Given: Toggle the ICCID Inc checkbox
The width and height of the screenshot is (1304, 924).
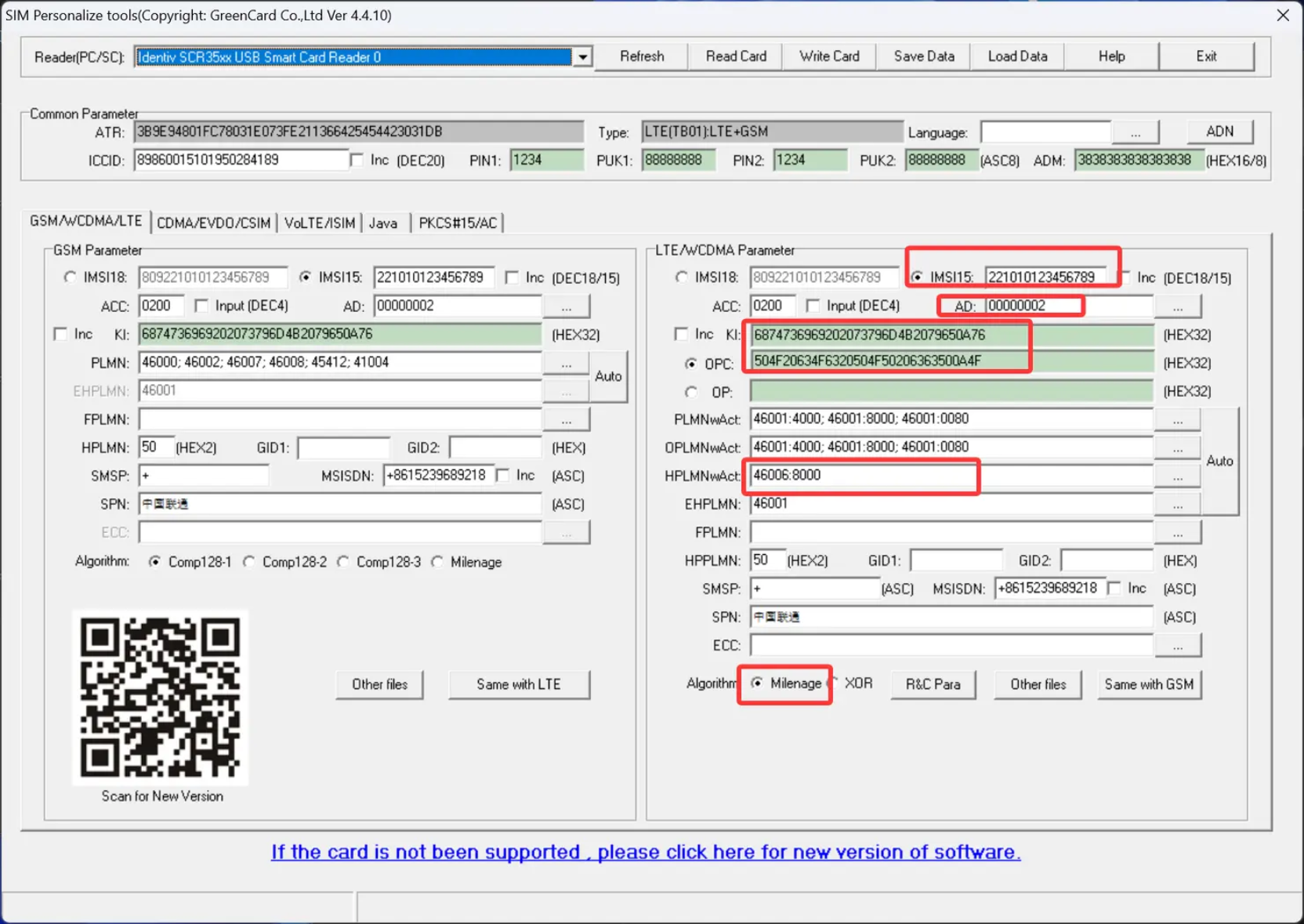Looking at the screenshot, I should (x=357, y=160).
